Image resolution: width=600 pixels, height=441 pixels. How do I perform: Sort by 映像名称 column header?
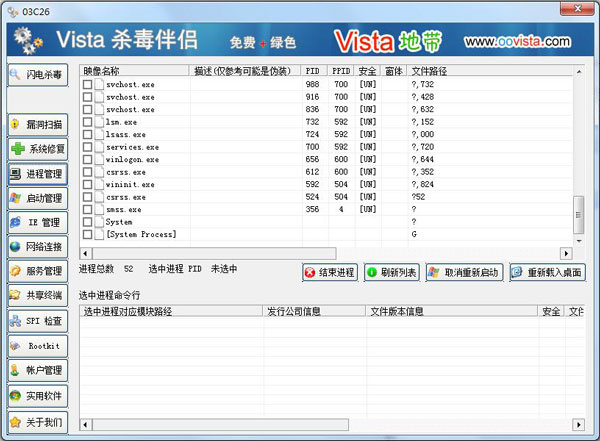(134, 71)
